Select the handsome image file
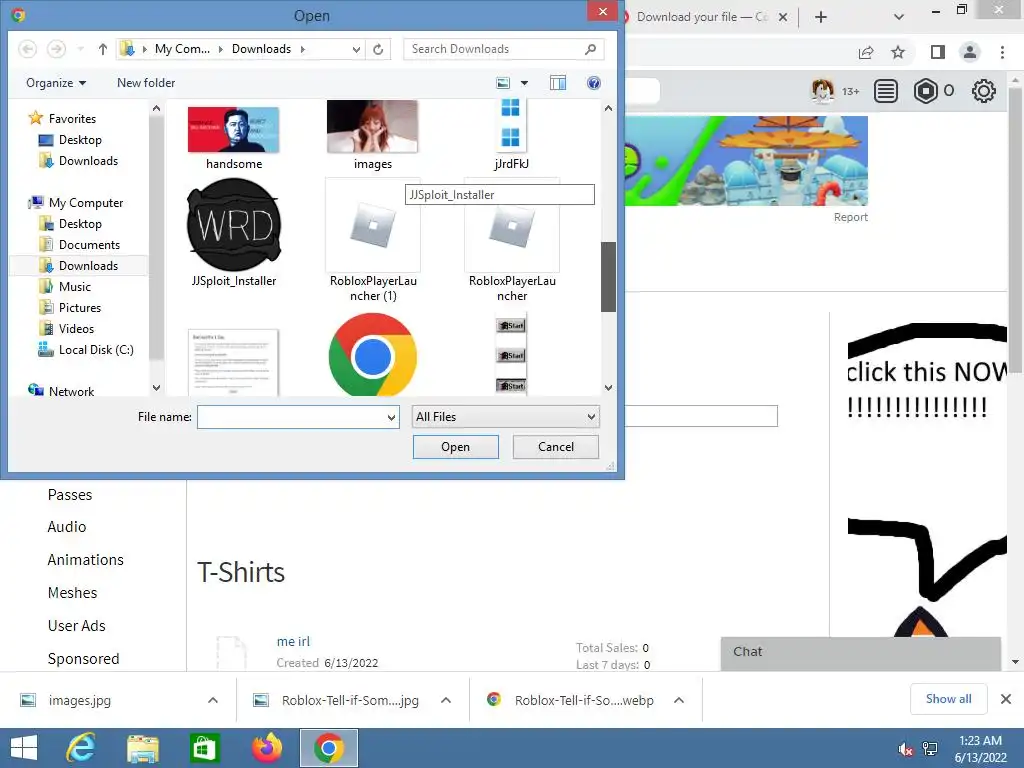This screenshot has height=768, width=1024. click(x=234, y=138)
